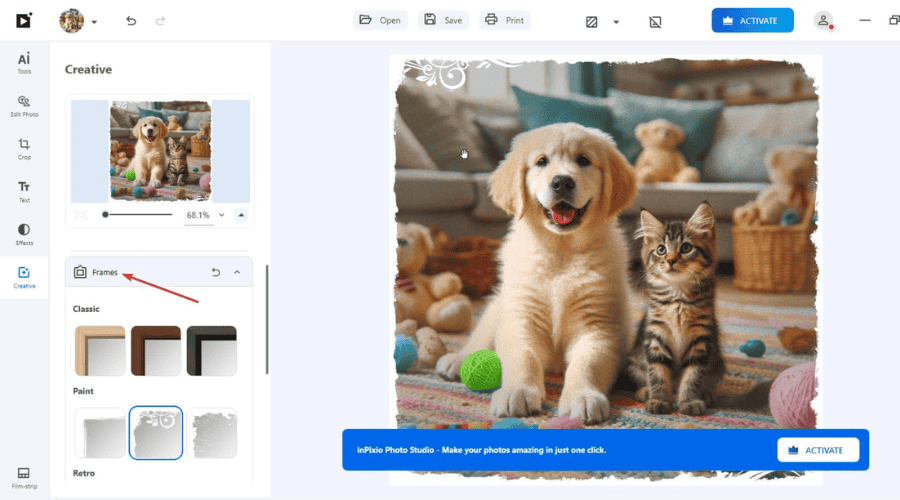Image resolution: width=900 pixels, height=500 pixels.
Task: Open the current photo thumbnail dropdown
Action: [94, 22]
